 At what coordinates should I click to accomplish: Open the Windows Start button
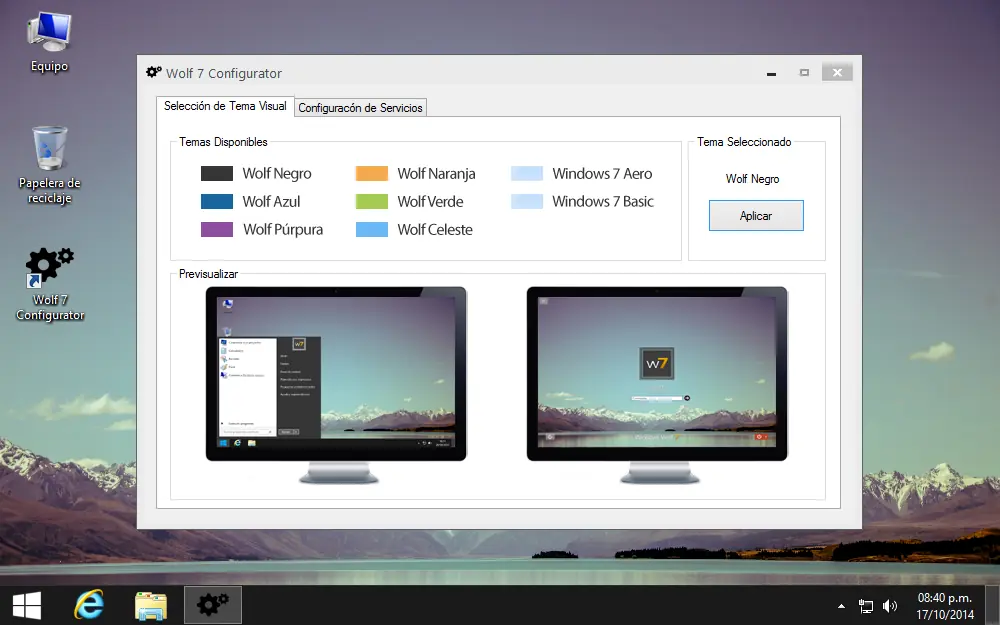(27, 605)
